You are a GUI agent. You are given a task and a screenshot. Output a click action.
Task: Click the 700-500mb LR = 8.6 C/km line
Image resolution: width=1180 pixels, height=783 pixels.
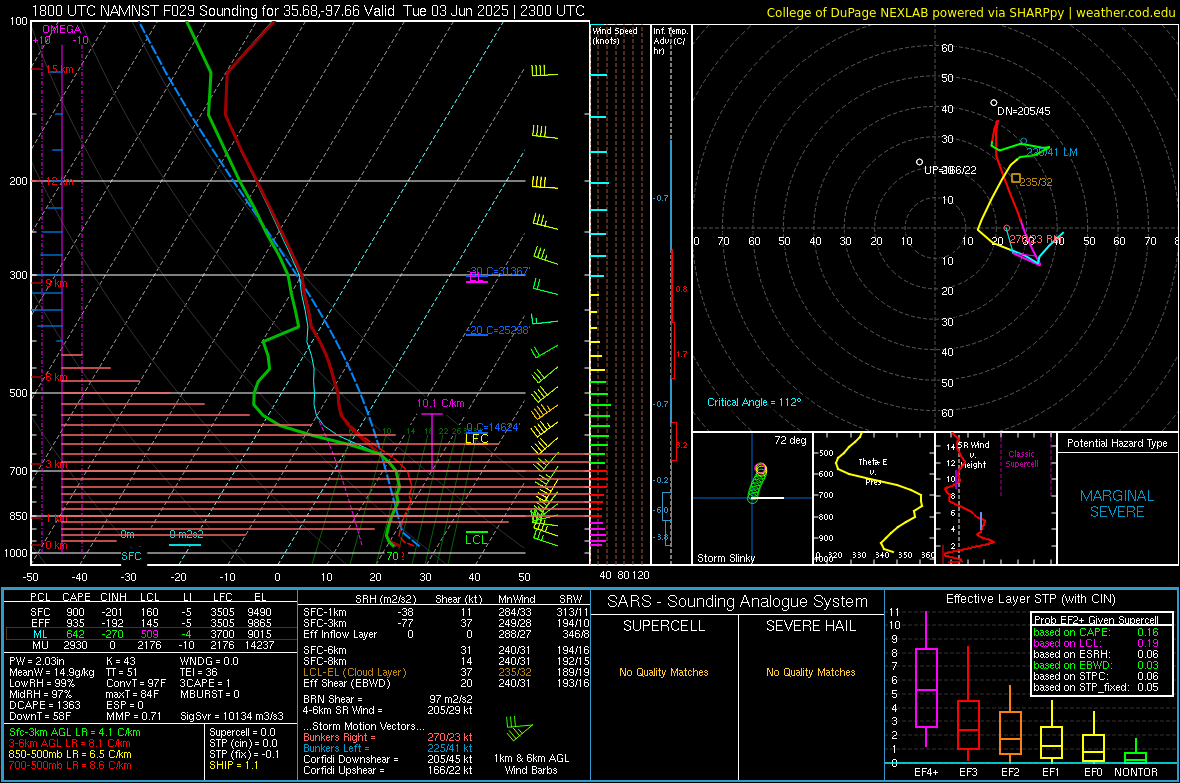point(70,765)
